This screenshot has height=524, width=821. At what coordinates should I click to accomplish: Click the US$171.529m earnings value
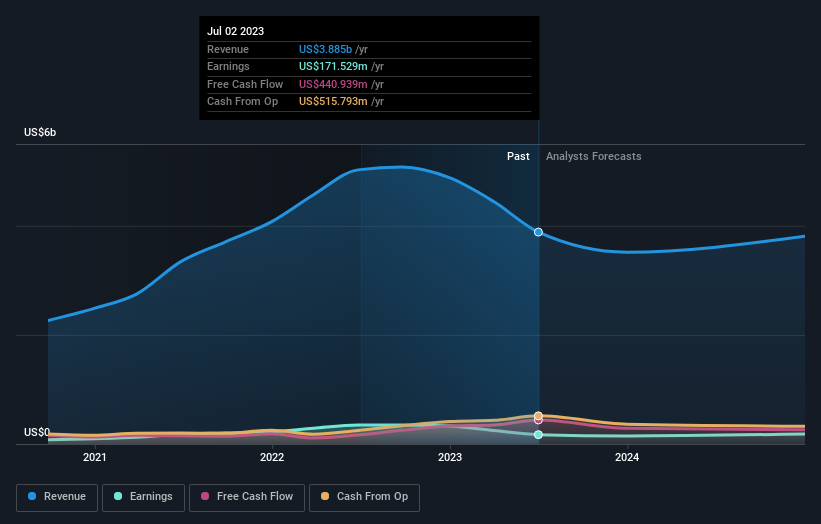(333, 66)
